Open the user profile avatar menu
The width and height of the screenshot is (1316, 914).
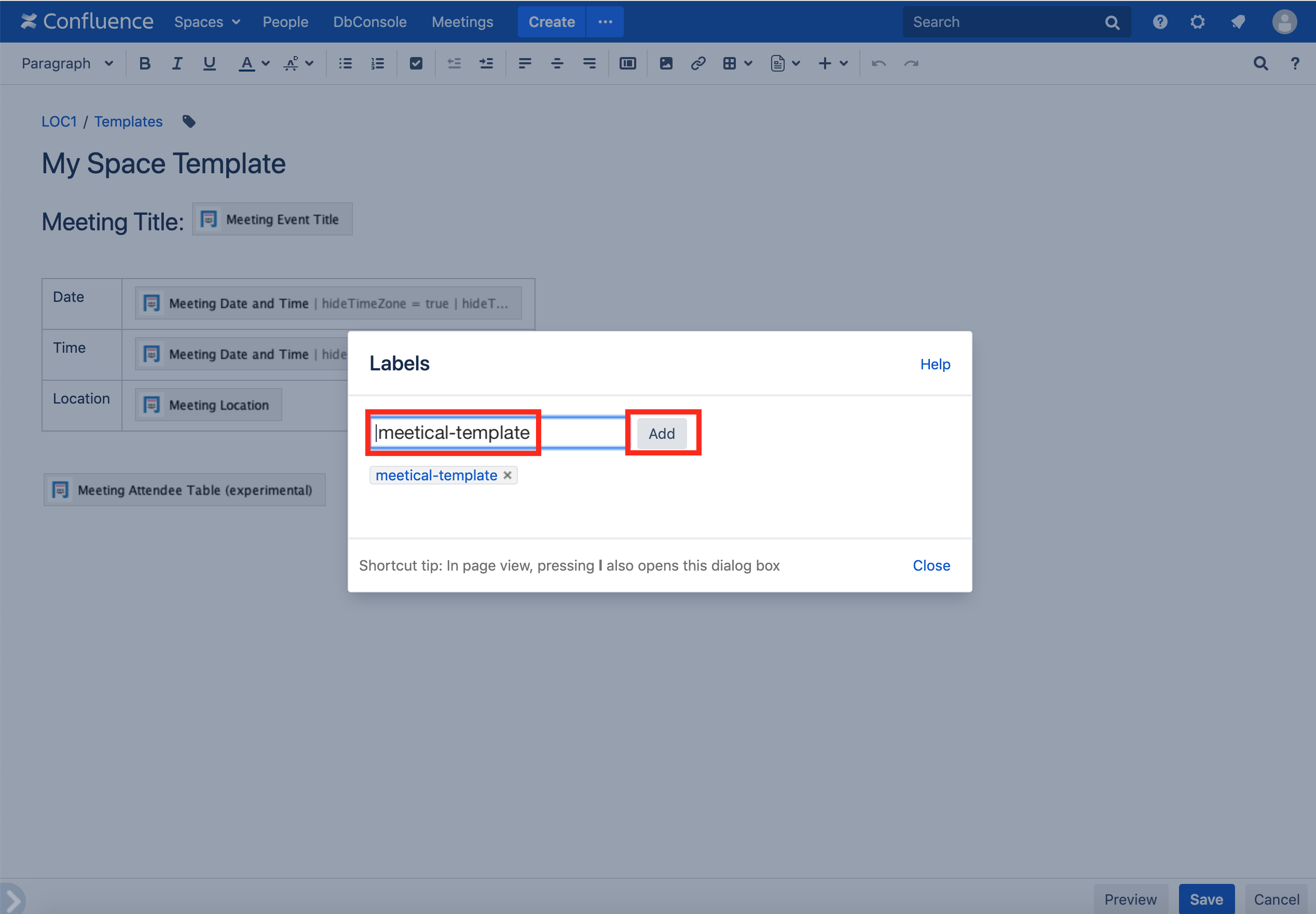click(1284, 22)
